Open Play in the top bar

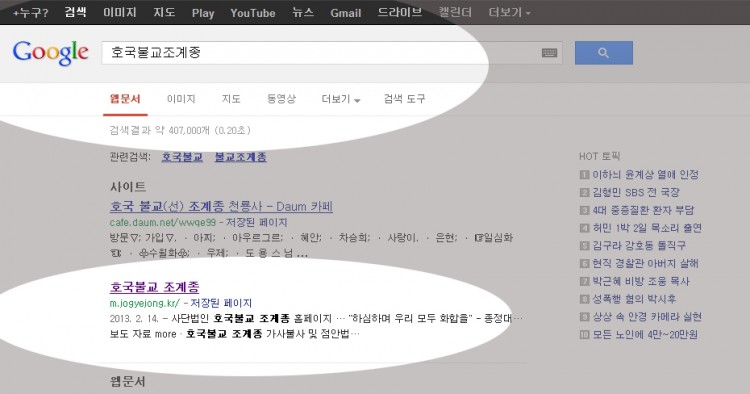coord(203,13)
